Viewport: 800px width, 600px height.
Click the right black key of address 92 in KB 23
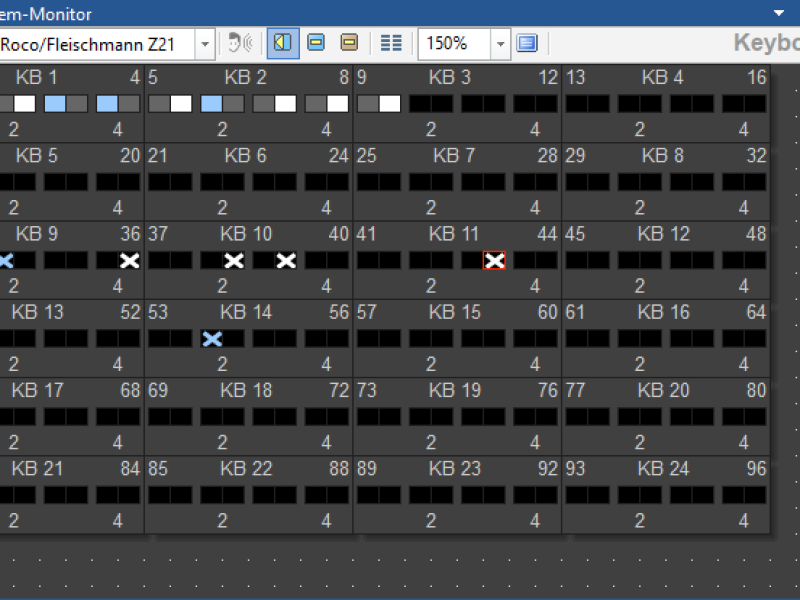546,494
